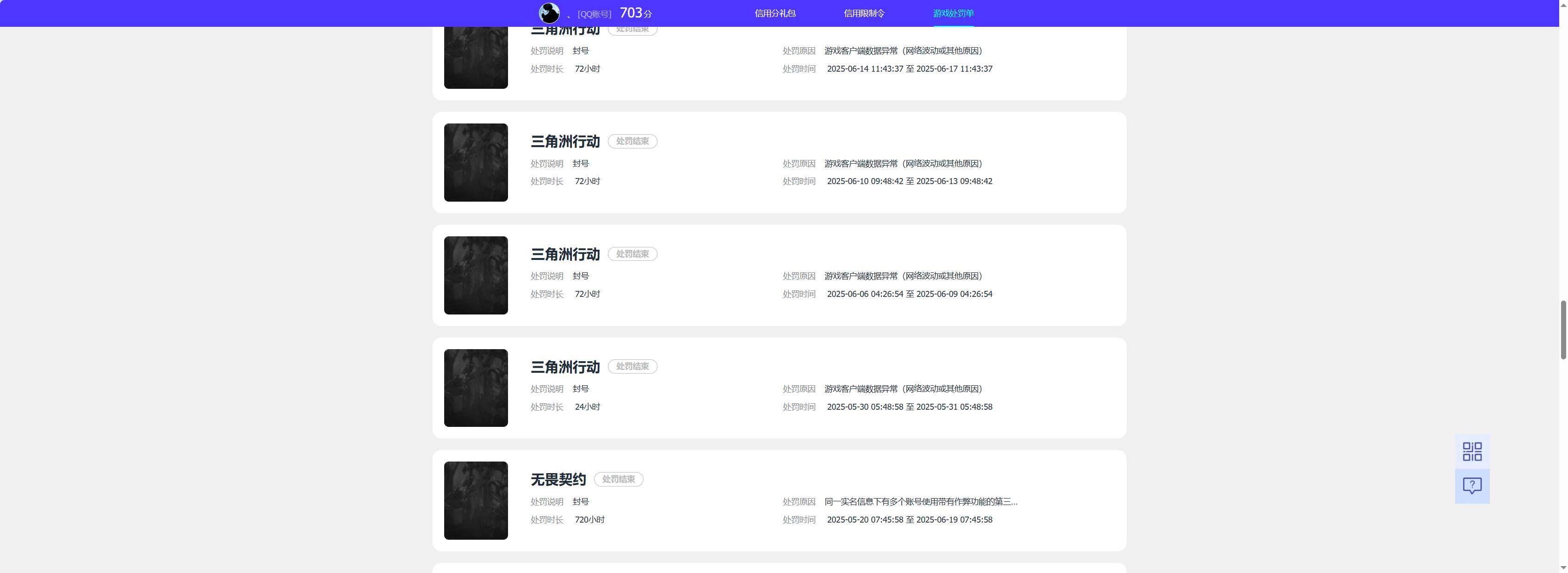Viewport: 1568px width, 573px height.
Task: Select the 游戏处罚单 tab
Action: pos(953,13)
